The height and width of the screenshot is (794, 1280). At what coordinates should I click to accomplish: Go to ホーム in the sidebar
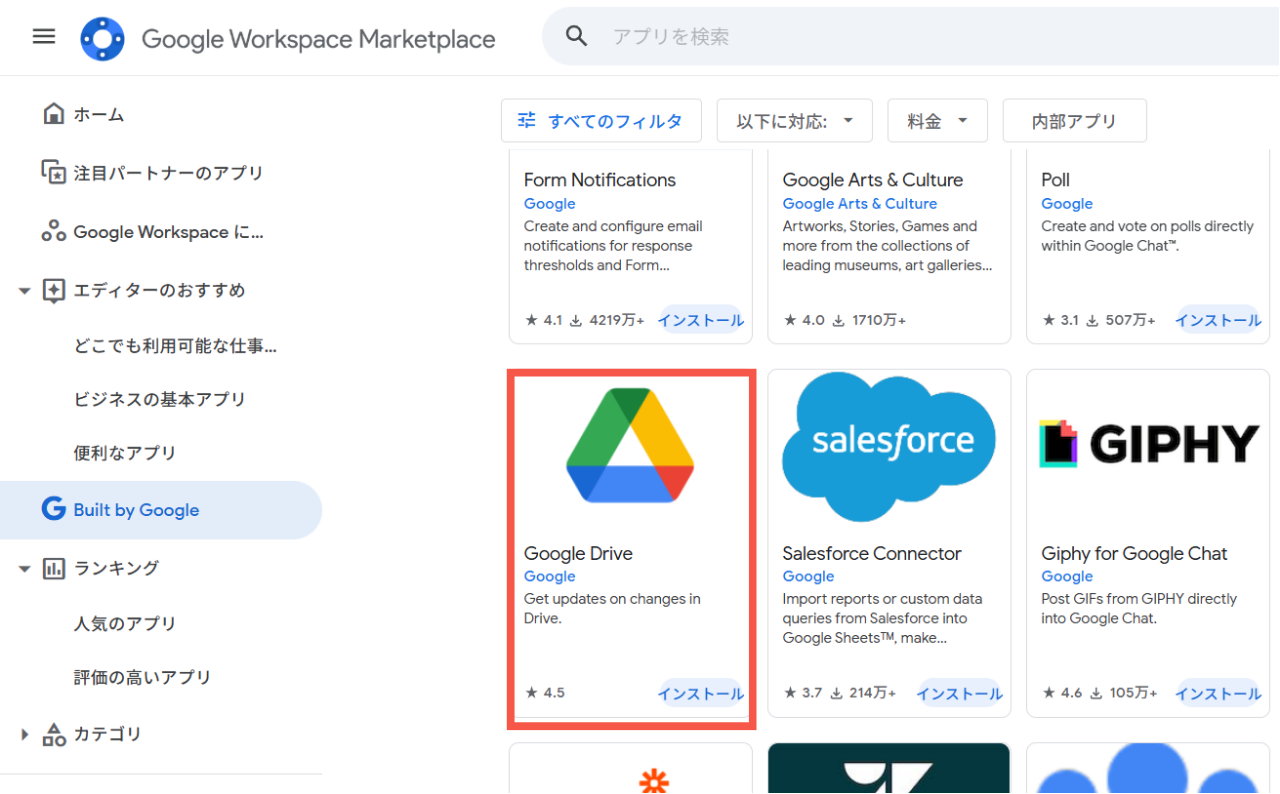coord(98,115)
